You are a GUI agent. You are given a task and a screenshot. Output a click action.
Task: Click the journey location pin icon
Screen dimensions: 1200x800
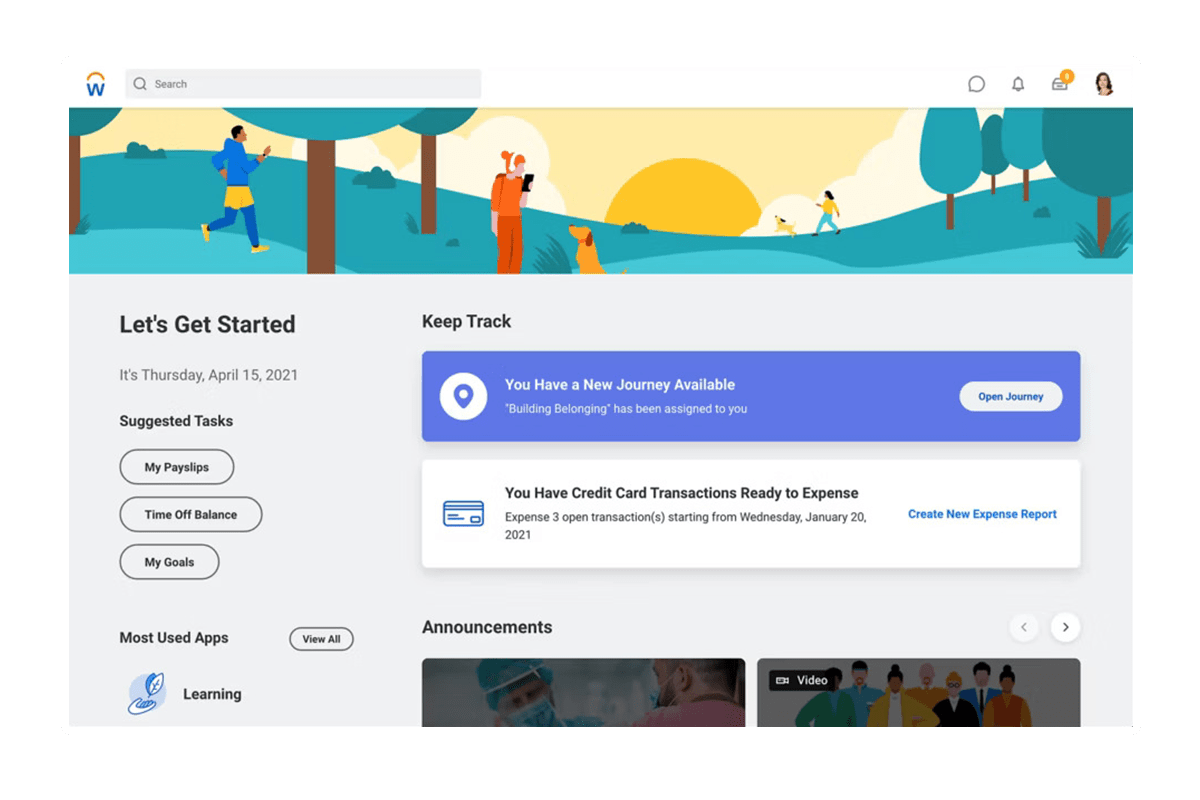tap(463, 397)
